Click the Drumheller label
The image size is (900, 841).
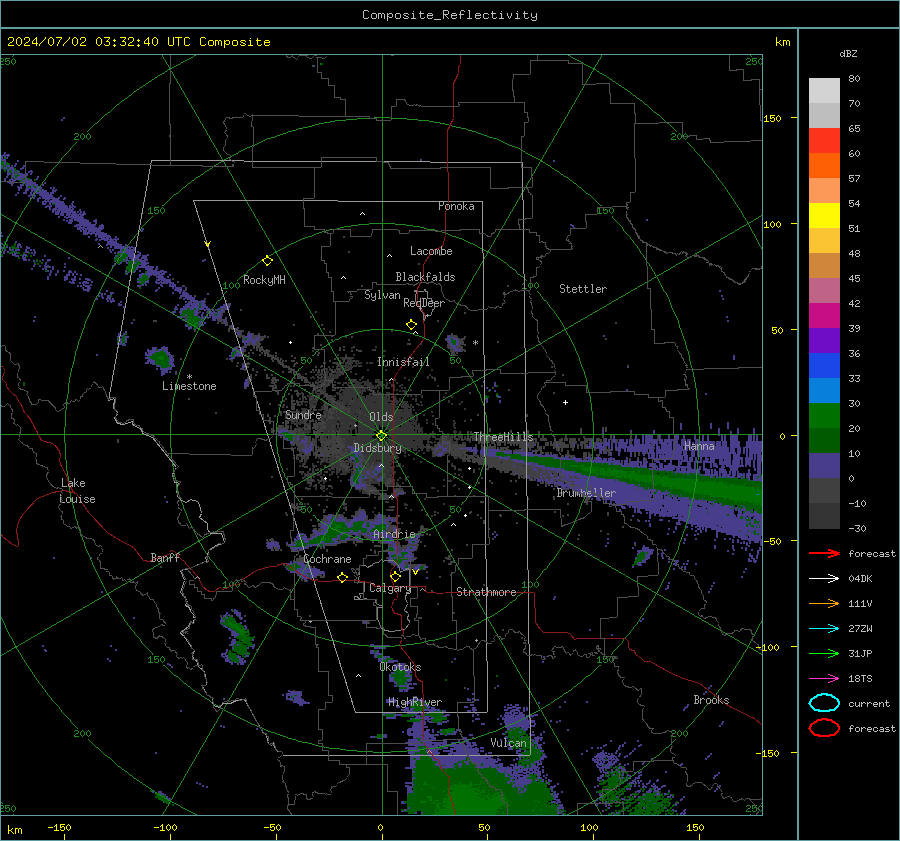(x=586, y=493)
